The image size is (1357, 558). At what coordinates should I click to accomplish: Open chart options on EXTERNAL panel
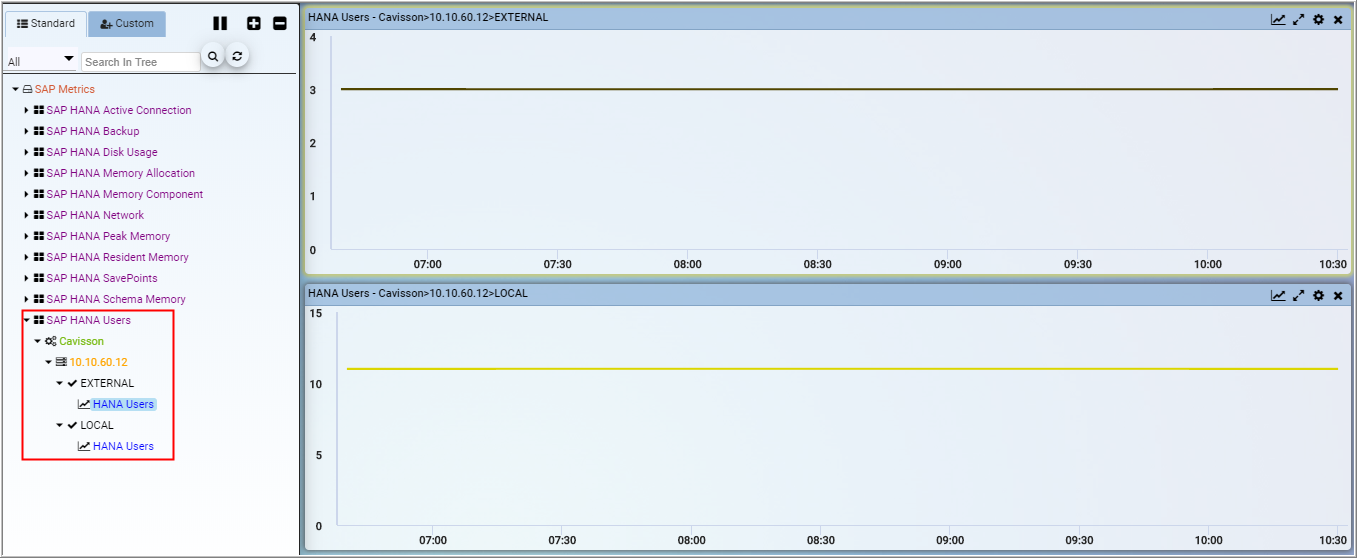[1278, 19]
